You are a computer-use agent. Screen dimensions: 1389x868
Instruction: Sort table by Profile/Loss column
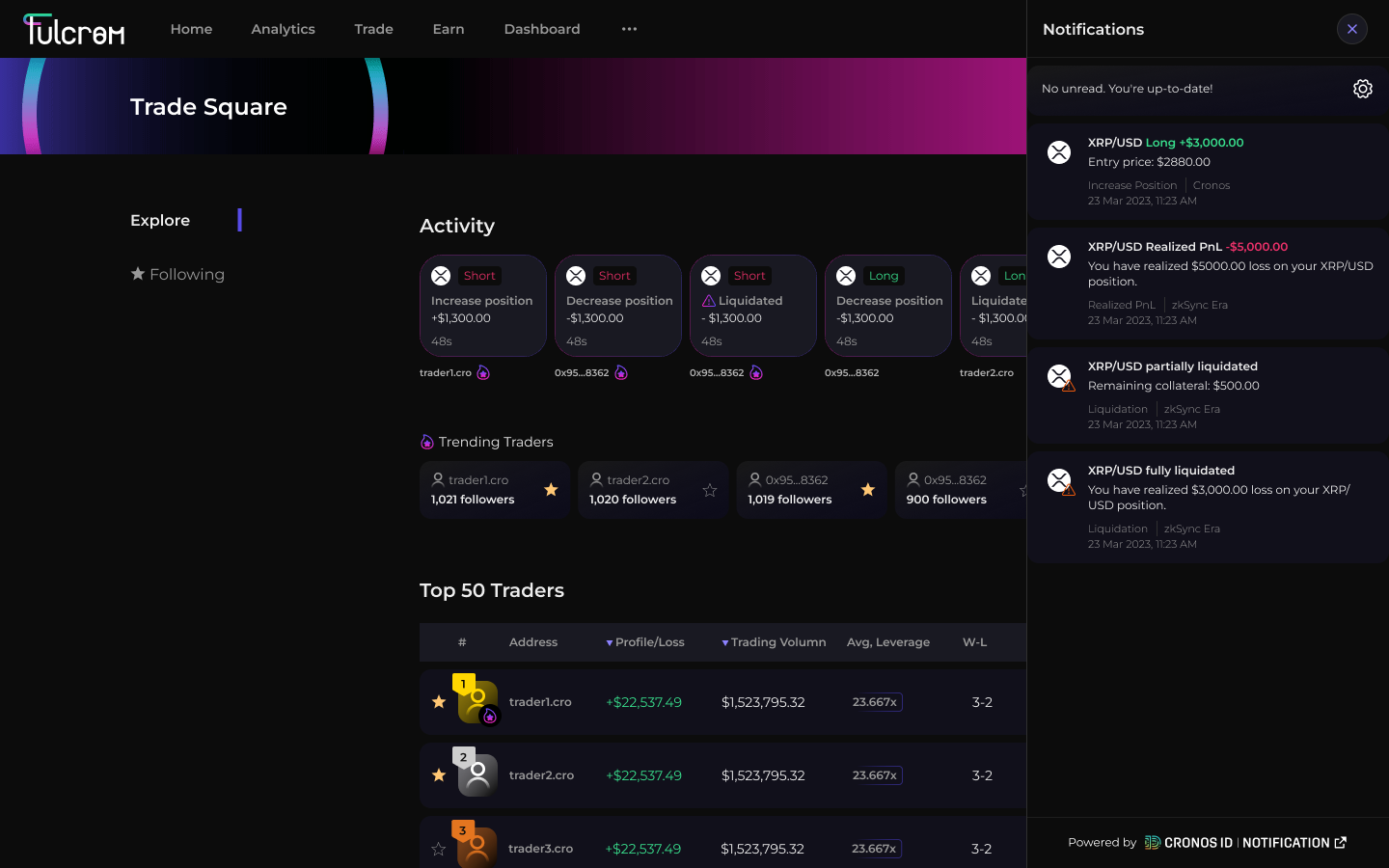click(x=644, y=642)
